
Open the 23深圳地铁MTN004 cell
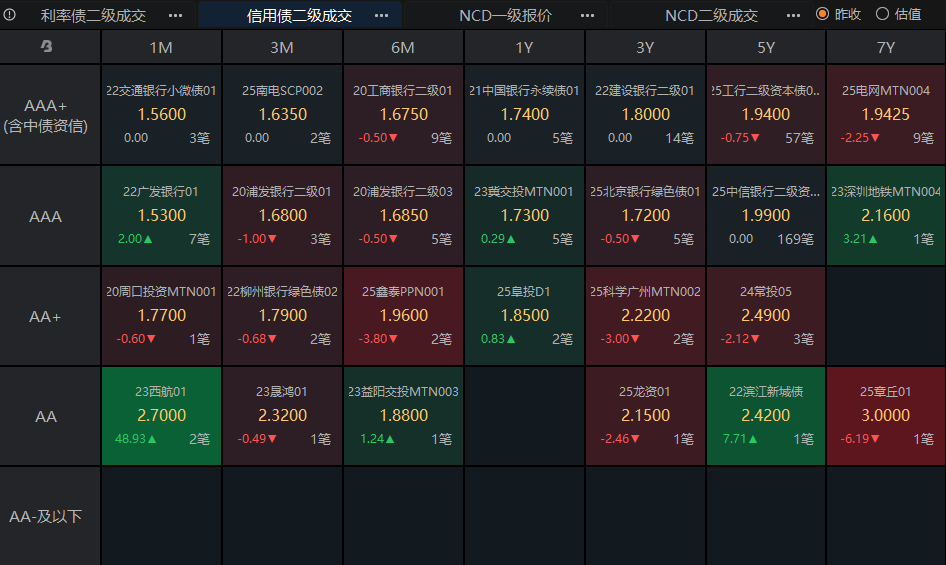886,215
